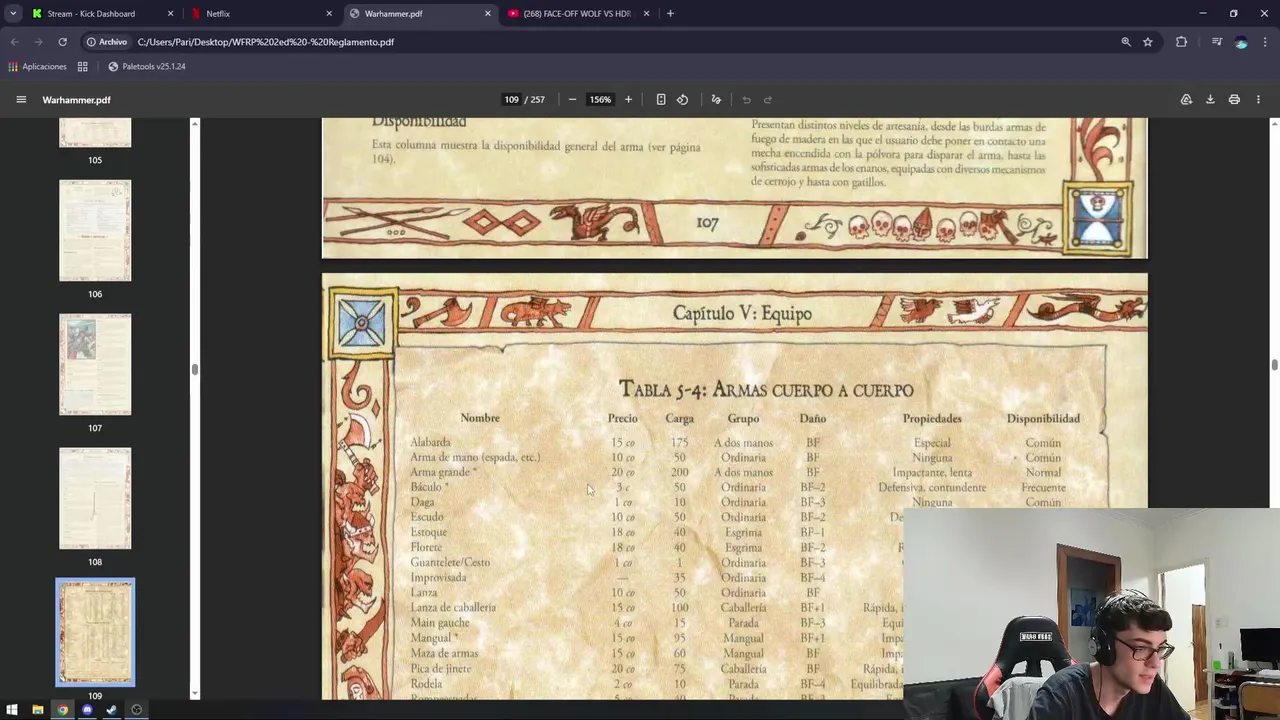The image size is (1280, 720).
Task: Close the Warhammer.pdf tab
Action: (488, 13)
